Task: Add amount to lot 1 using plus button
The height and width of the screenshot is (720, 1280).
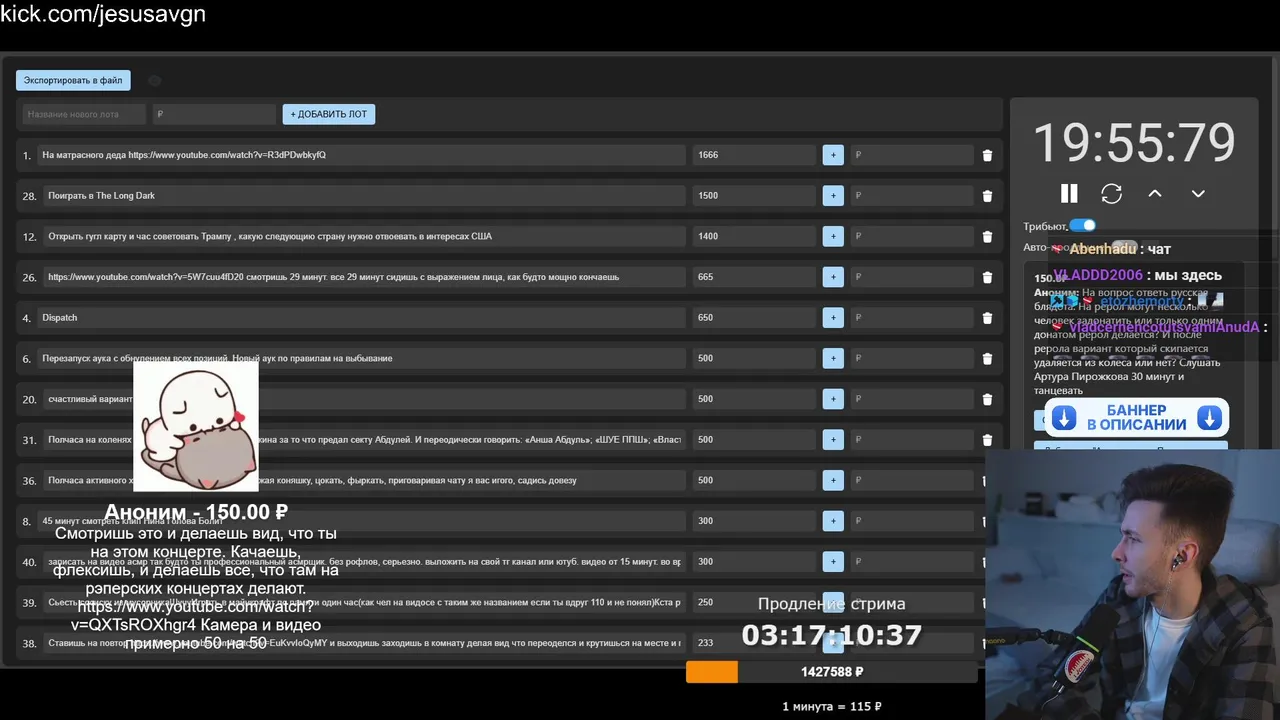Action: pyautogui.click(x=833, y=155)
